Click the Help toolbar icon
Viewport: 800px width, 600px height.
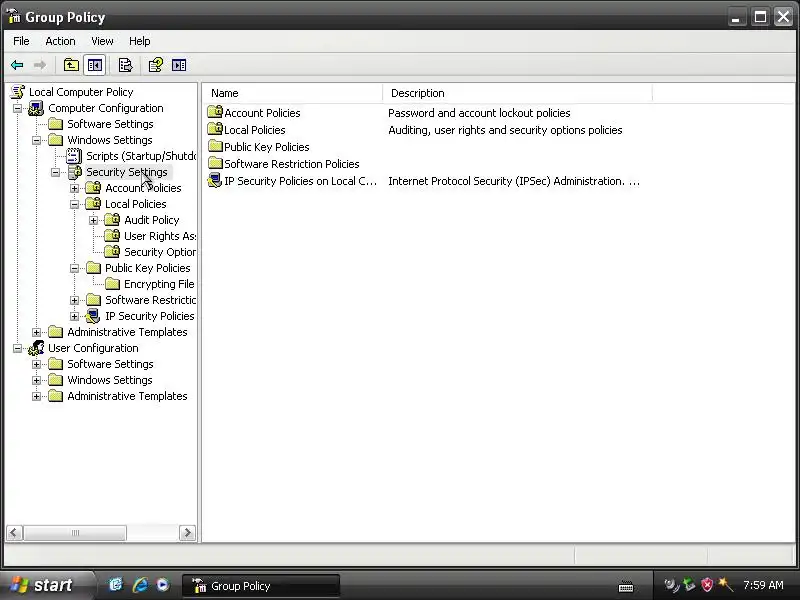coord(155,65)
